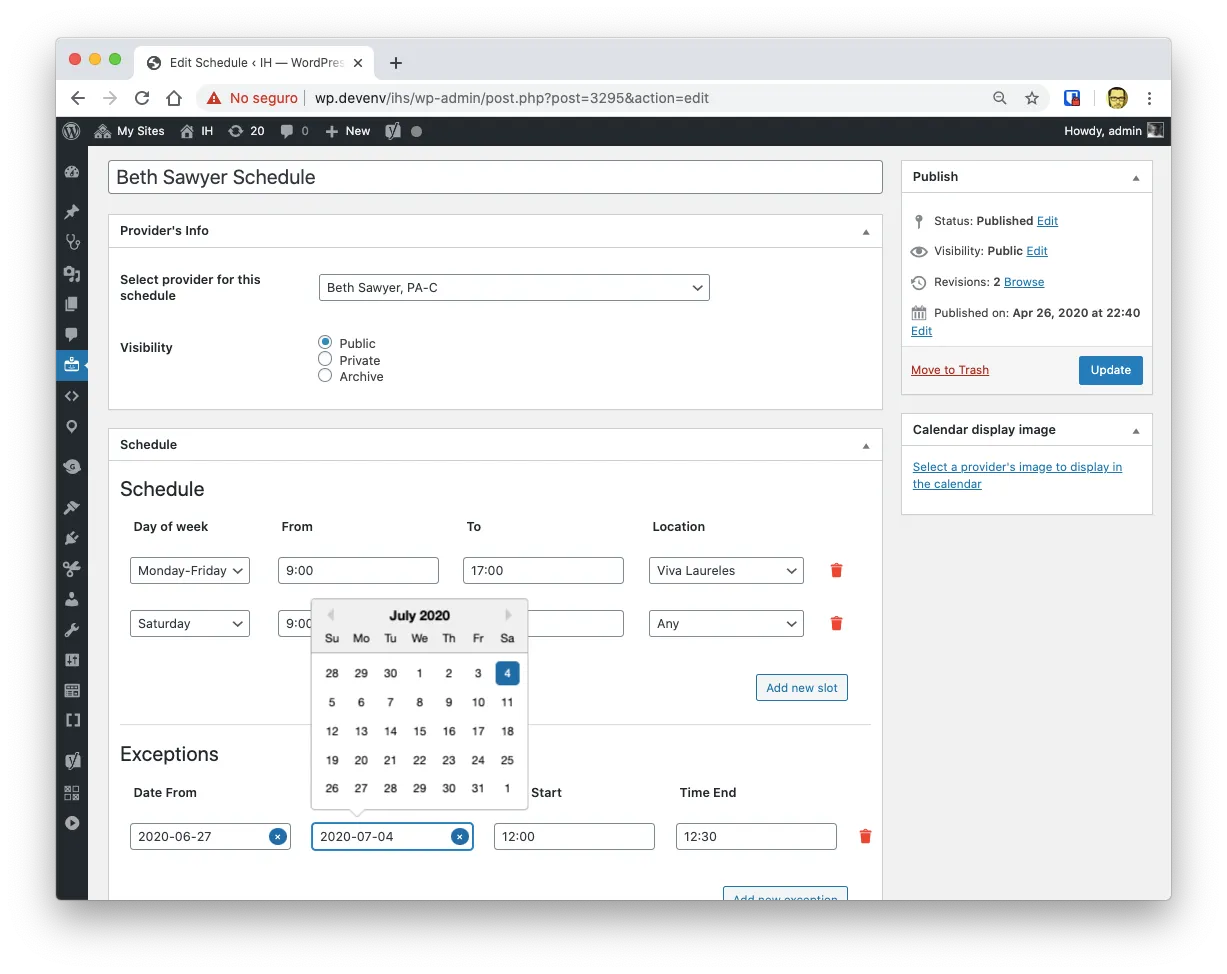Open the scissors icon in sidebar

(71, 569)
